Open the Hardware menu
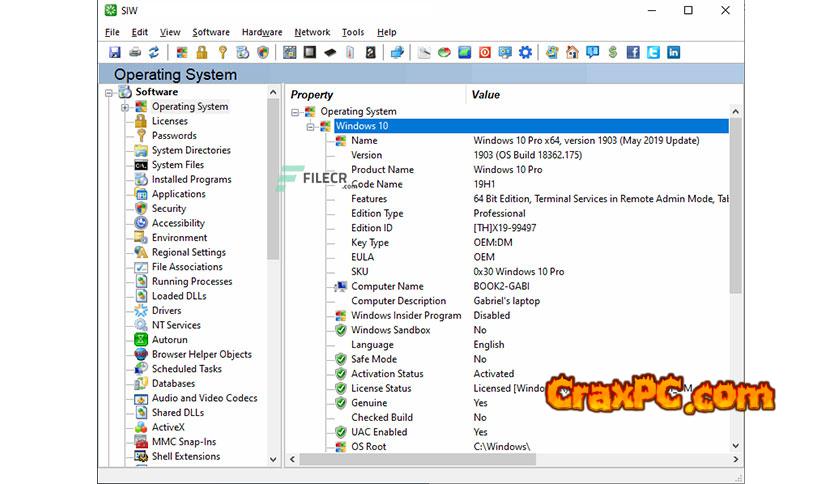The height and width of the screenshot is (484, 836). point(262,32)
